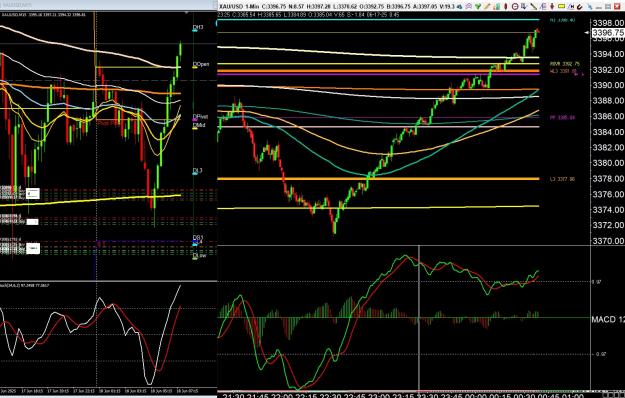Select the diagonal trend line tool
Viewport: 625px width, 398px height.
point(533,6)
